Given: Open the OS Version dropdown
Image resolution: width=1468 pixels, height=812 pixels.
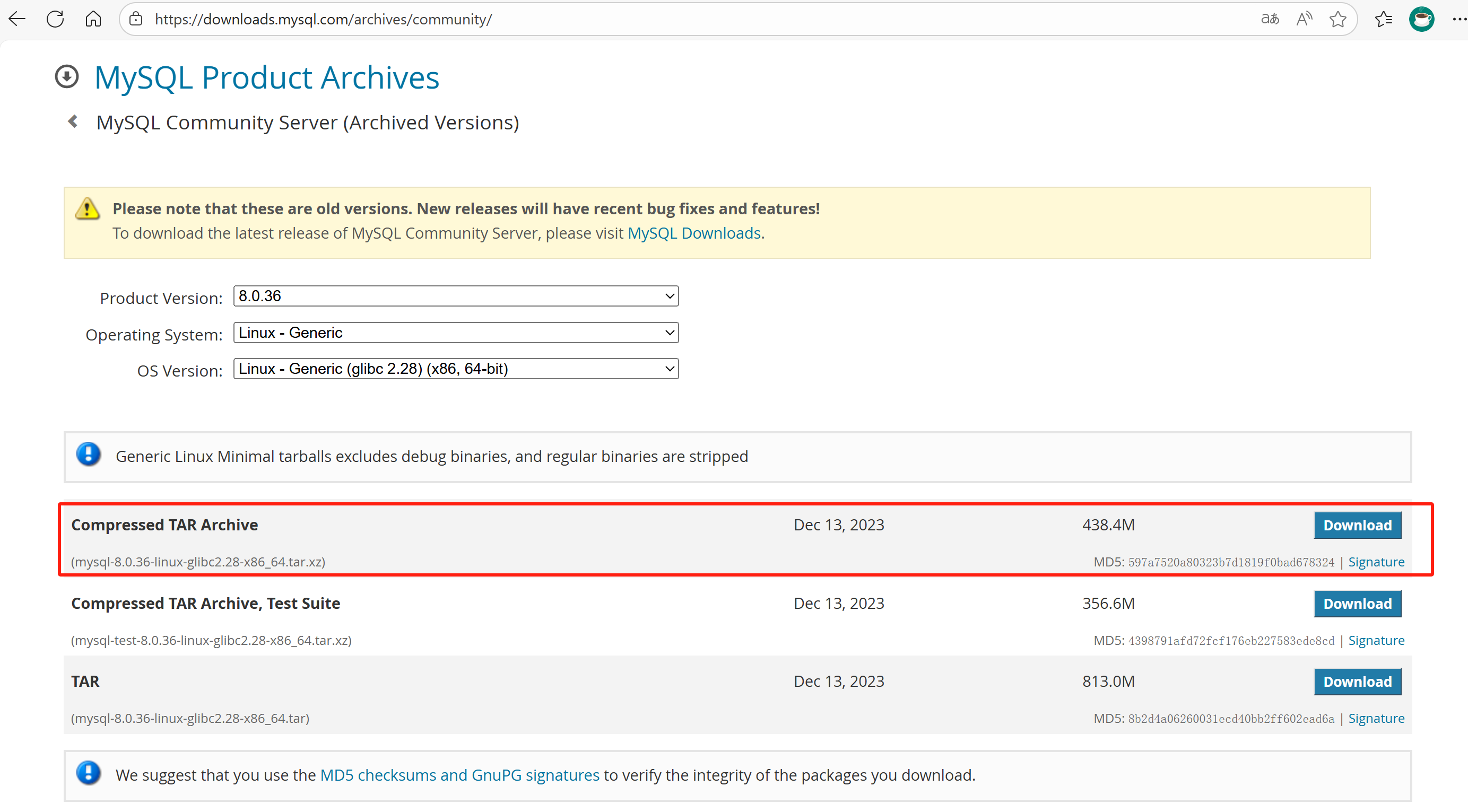Looking at the screenshot, I should coord(456,369).
